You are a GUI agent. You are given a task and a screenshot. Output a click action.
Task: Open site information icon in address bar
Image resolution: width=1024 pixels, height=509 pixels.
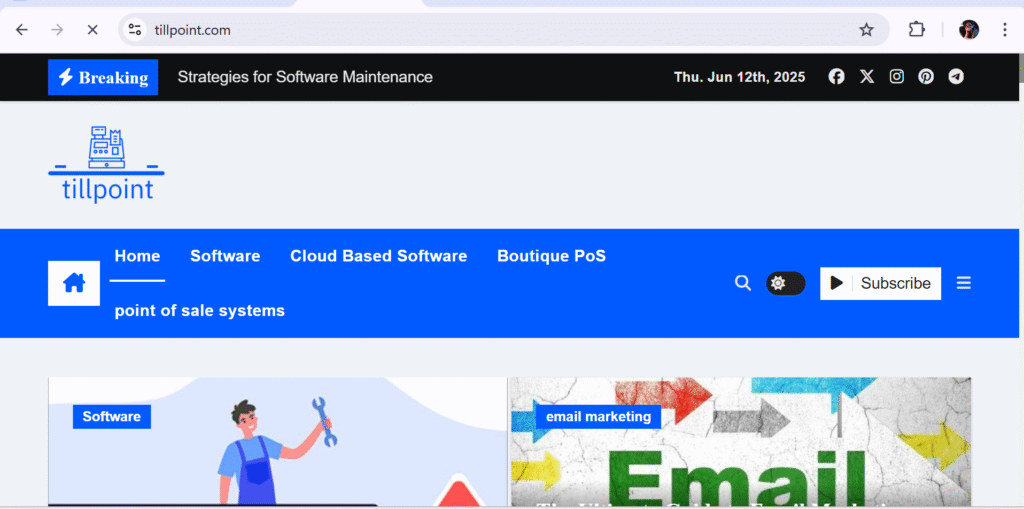135,30
